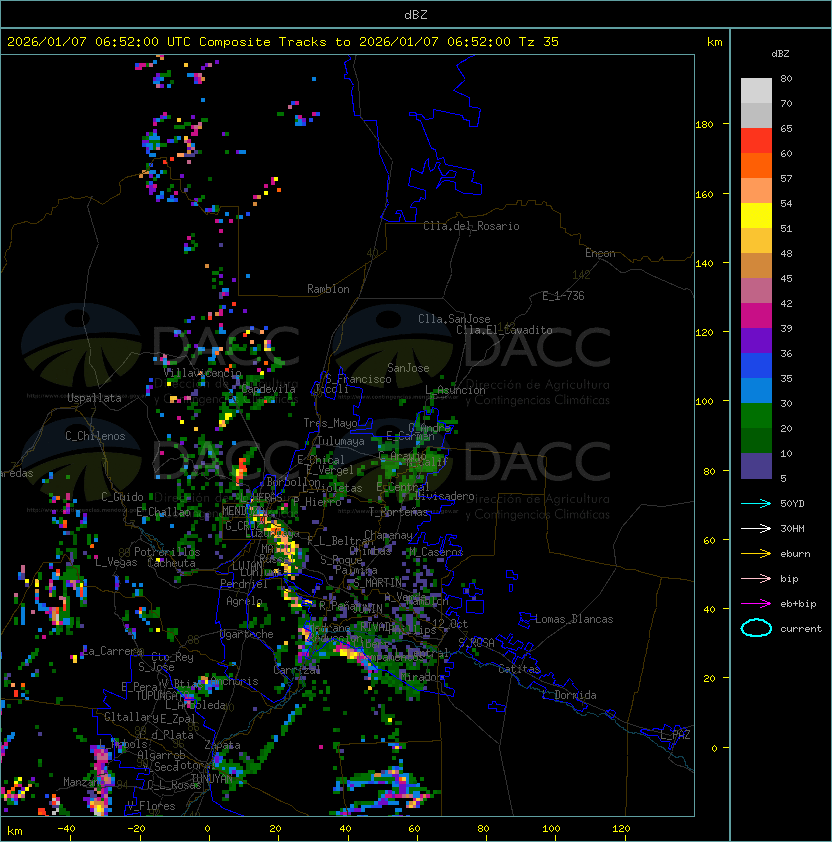The width and height of the screenshot is (832, 842).
Task: Select the '-20' tick on the bottom axis
Action: tap(136, 829)
